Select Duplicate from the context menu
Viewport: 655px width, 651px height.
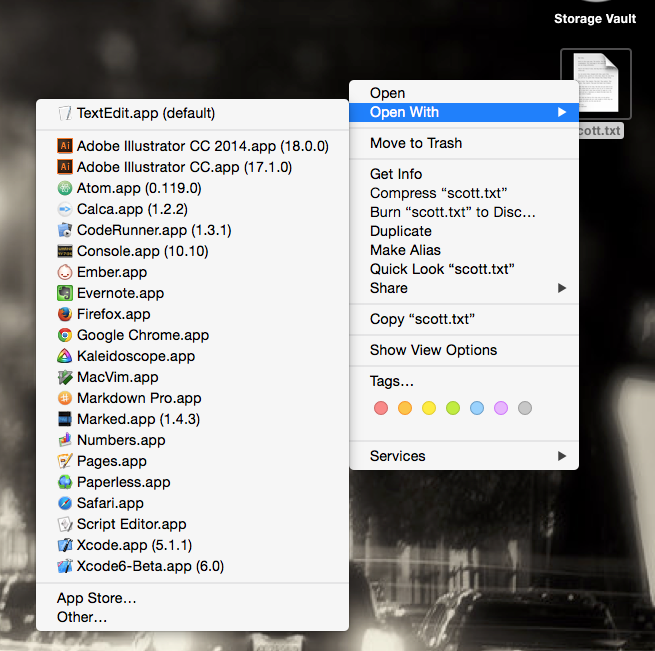click(464, 231)
